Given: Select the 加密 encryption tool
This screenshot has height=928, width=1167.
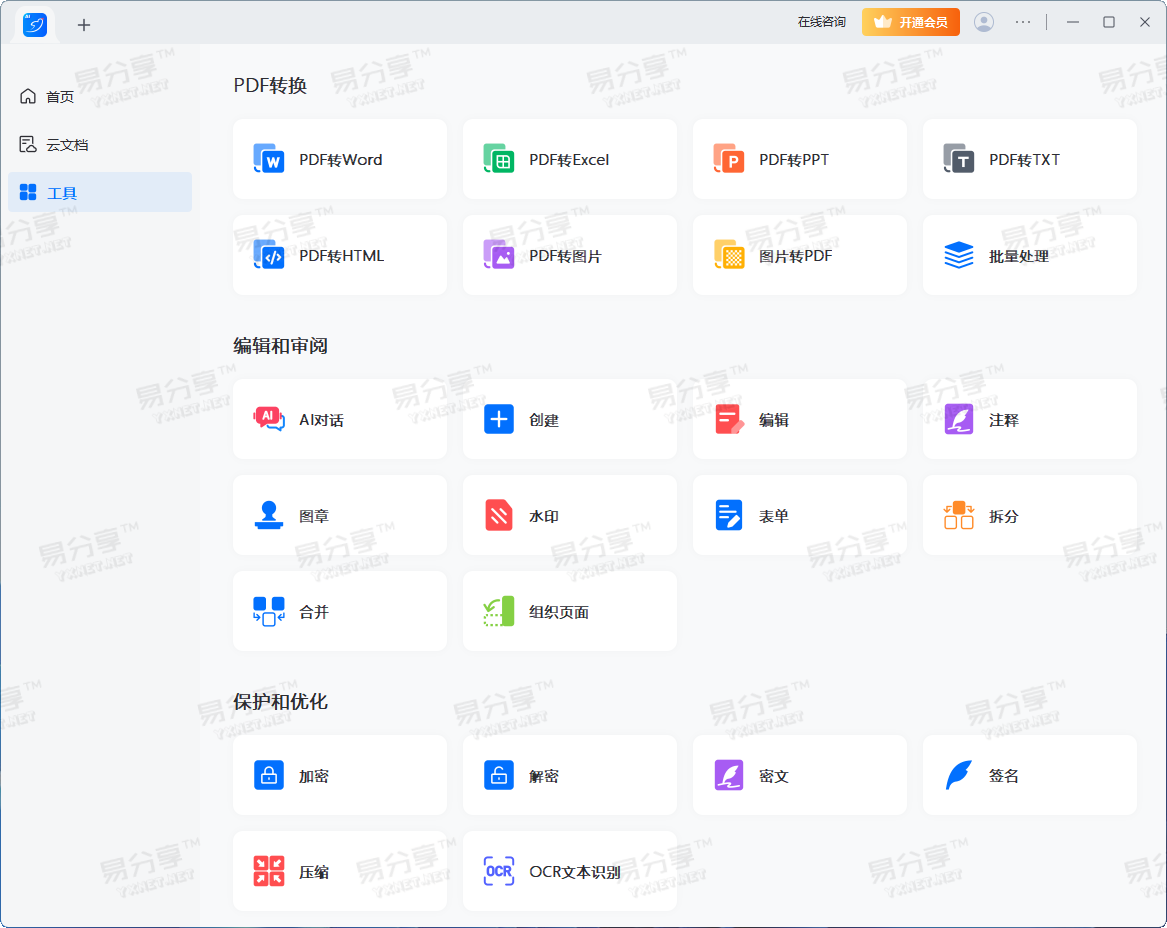Looking at the screenshot, I should click(x=339, y=775).
